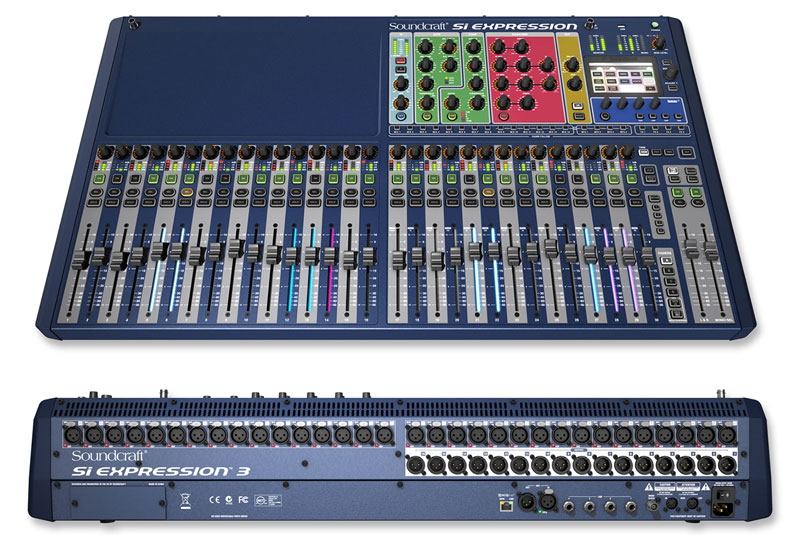Select the MIDI OUT DIN socket on rear panel
This screenshot has height=545, width=800.
click(692, 503)
